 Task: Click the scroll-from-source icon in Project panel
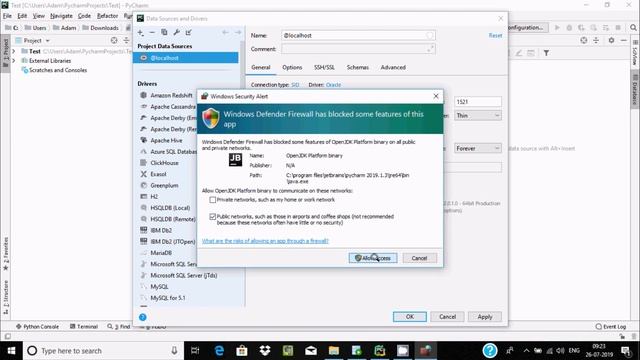click(x=114, y=40)
